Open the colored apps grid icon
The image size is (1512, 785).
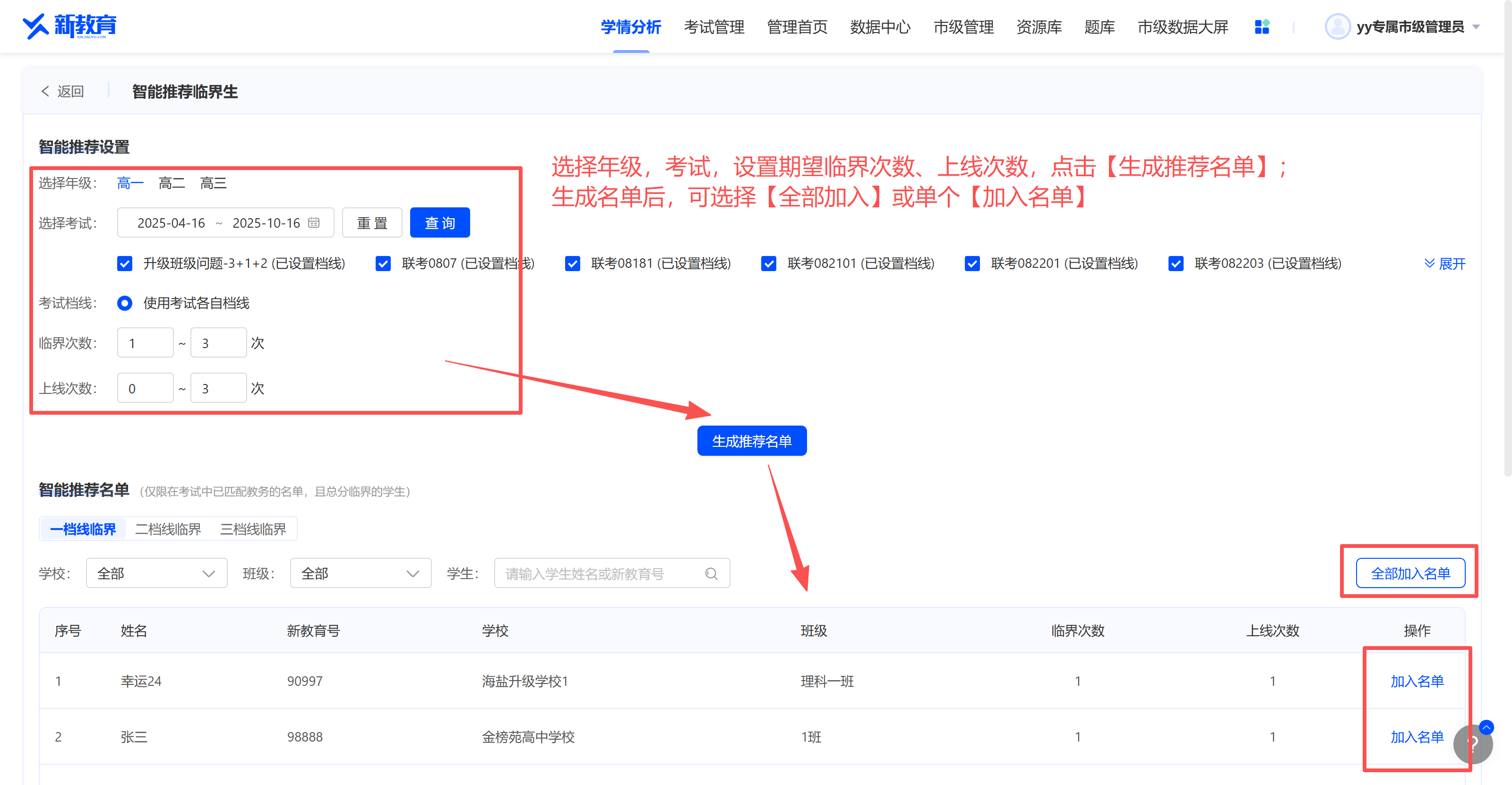(x=1262, y=27)
